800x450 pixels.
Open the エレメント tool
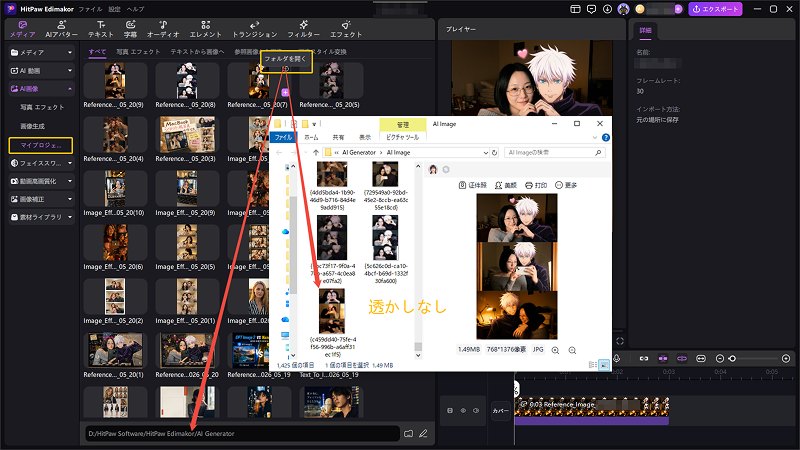[x=206, y=29]
